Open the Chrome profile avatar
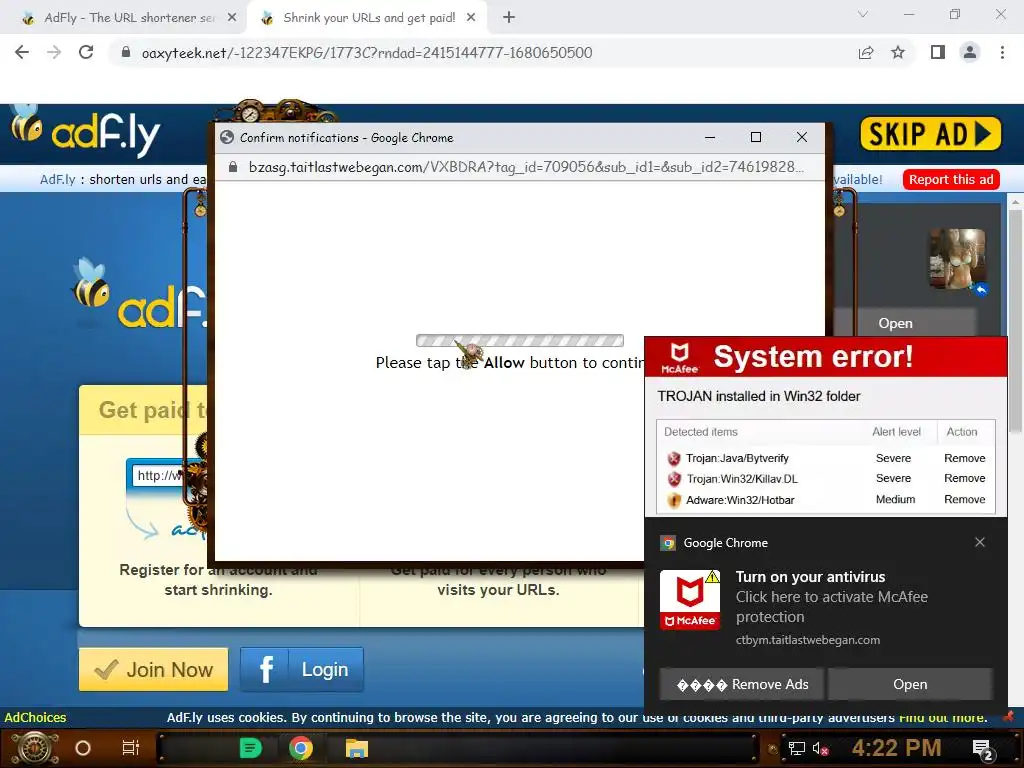1024x768 pixels. point(970,52)
